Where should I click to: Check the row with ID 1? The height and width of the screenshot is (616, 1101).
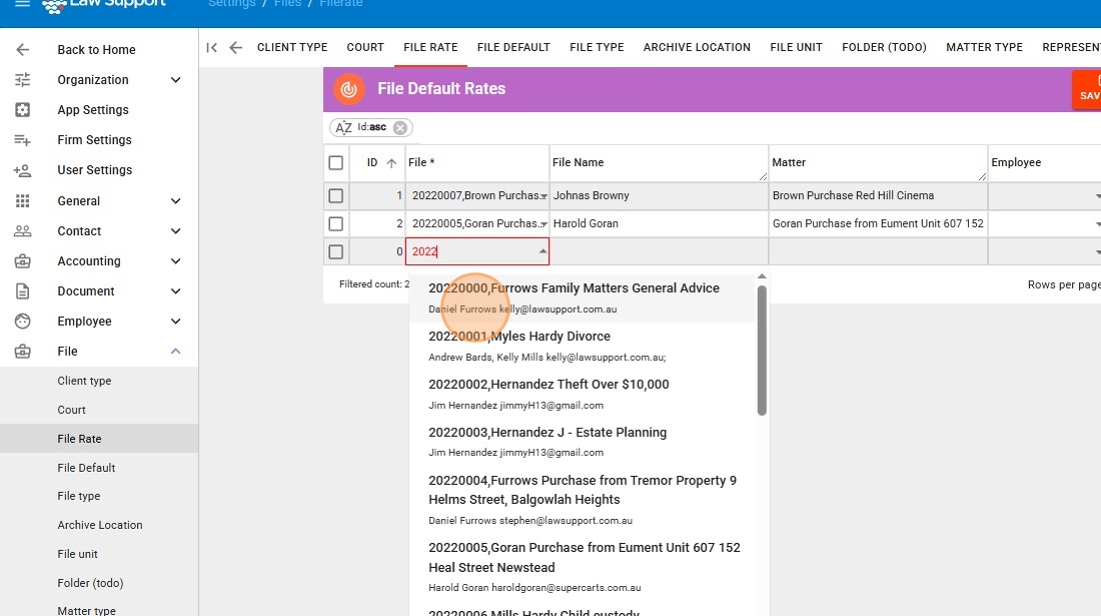(x=336, y=196)
